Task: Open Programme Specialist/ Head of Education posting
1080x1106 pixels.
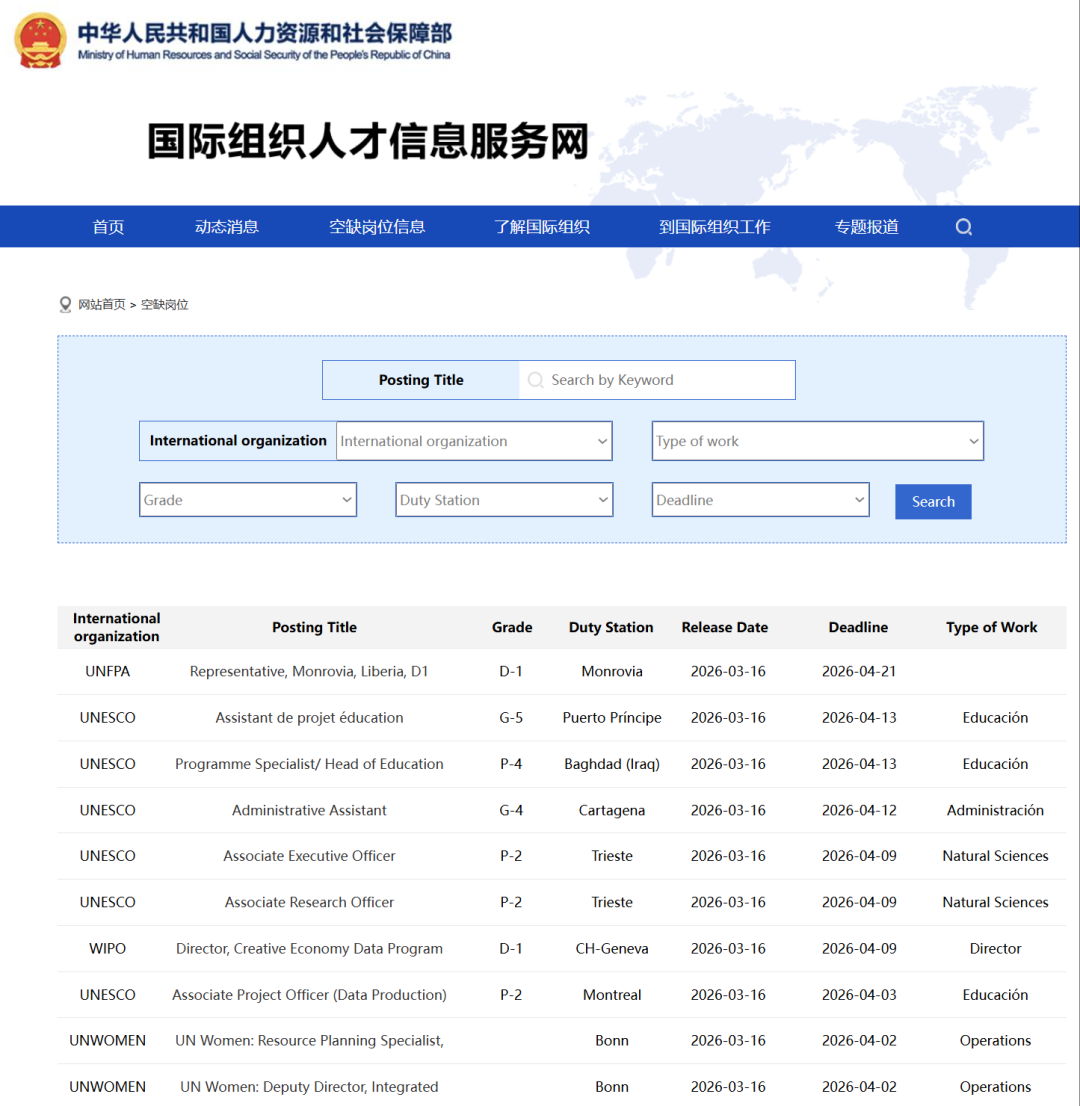Action: pos(309,764)
